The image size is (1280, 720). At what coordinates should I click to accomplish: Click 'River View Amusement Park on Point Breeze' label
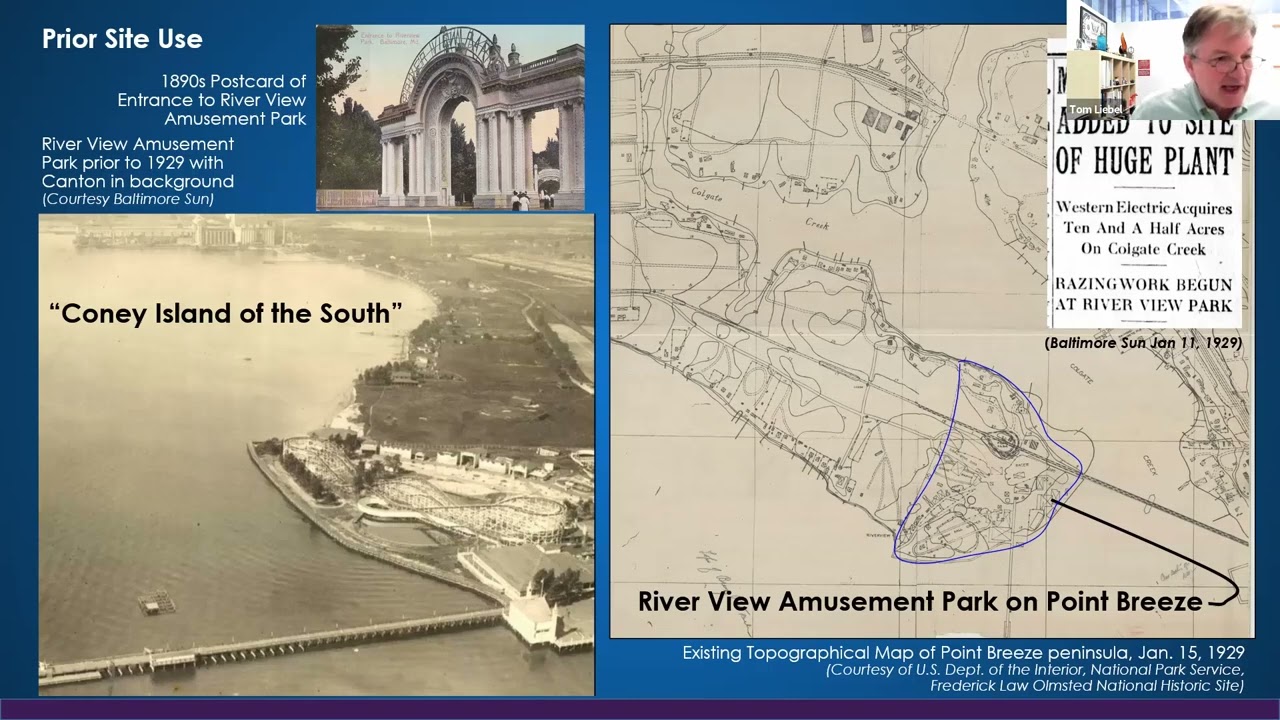[x=920, y=601]
